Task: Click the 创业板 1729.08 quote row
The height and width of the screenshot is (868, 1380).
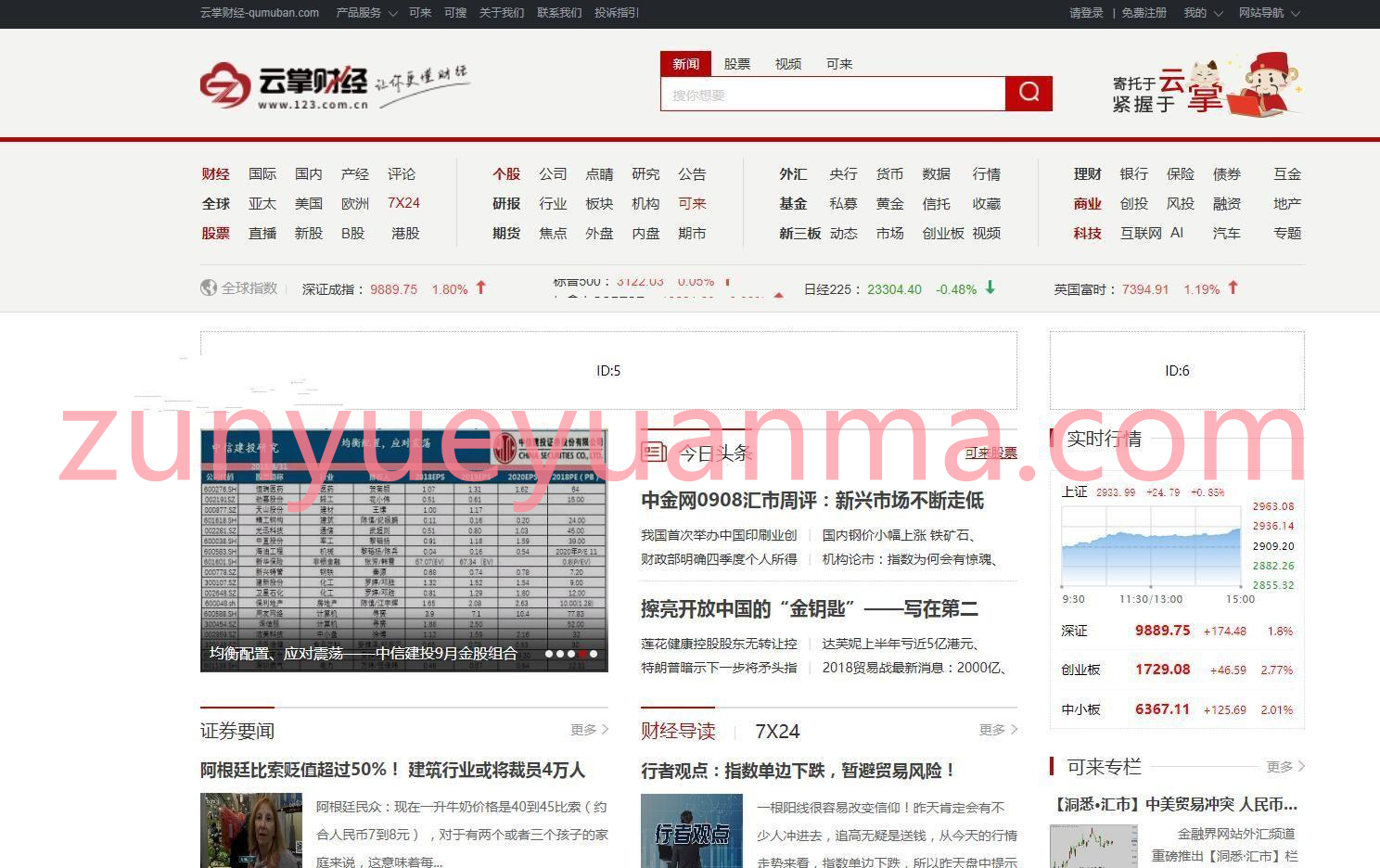Action: 1177,670
